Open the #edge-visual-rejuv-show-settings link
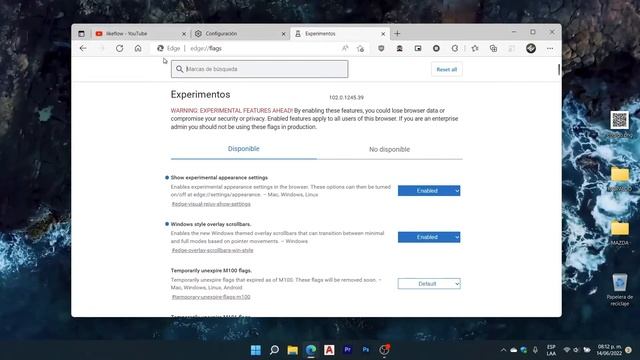This screenshot has height=360, width=640. [211, 204]
